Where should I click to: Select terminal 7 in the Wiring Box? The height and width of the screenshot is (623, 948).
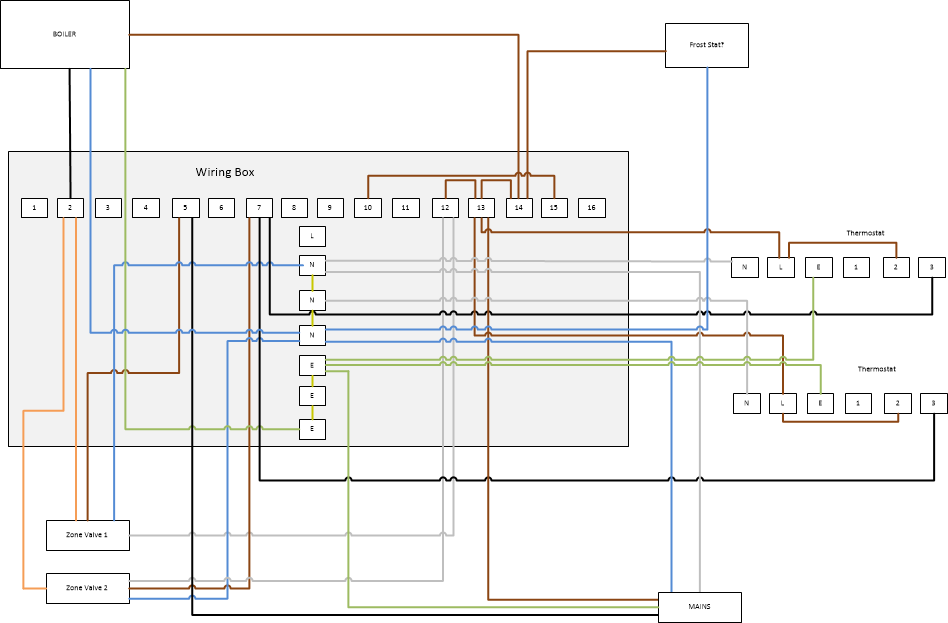point(259,208)
